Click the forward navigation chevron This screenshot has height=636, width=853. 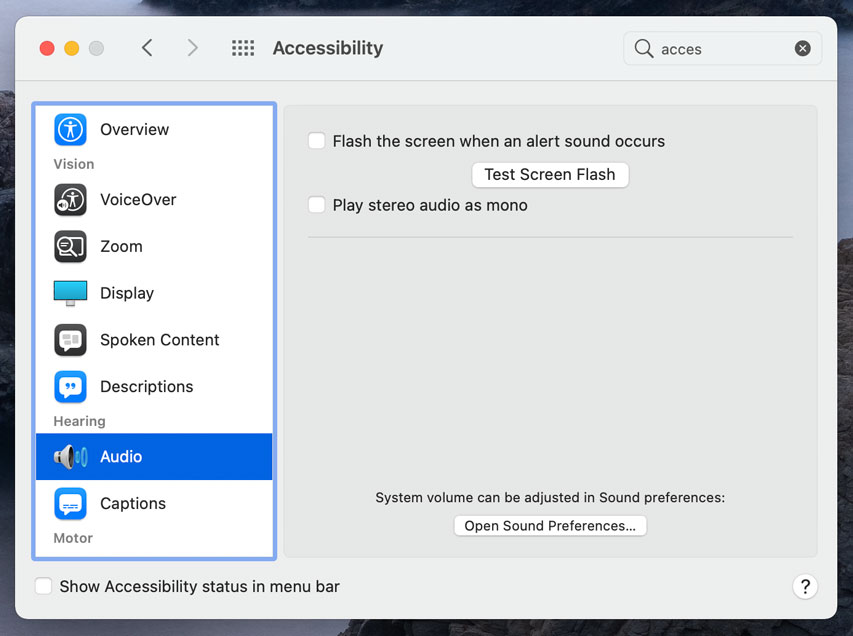tap(192, 47)
